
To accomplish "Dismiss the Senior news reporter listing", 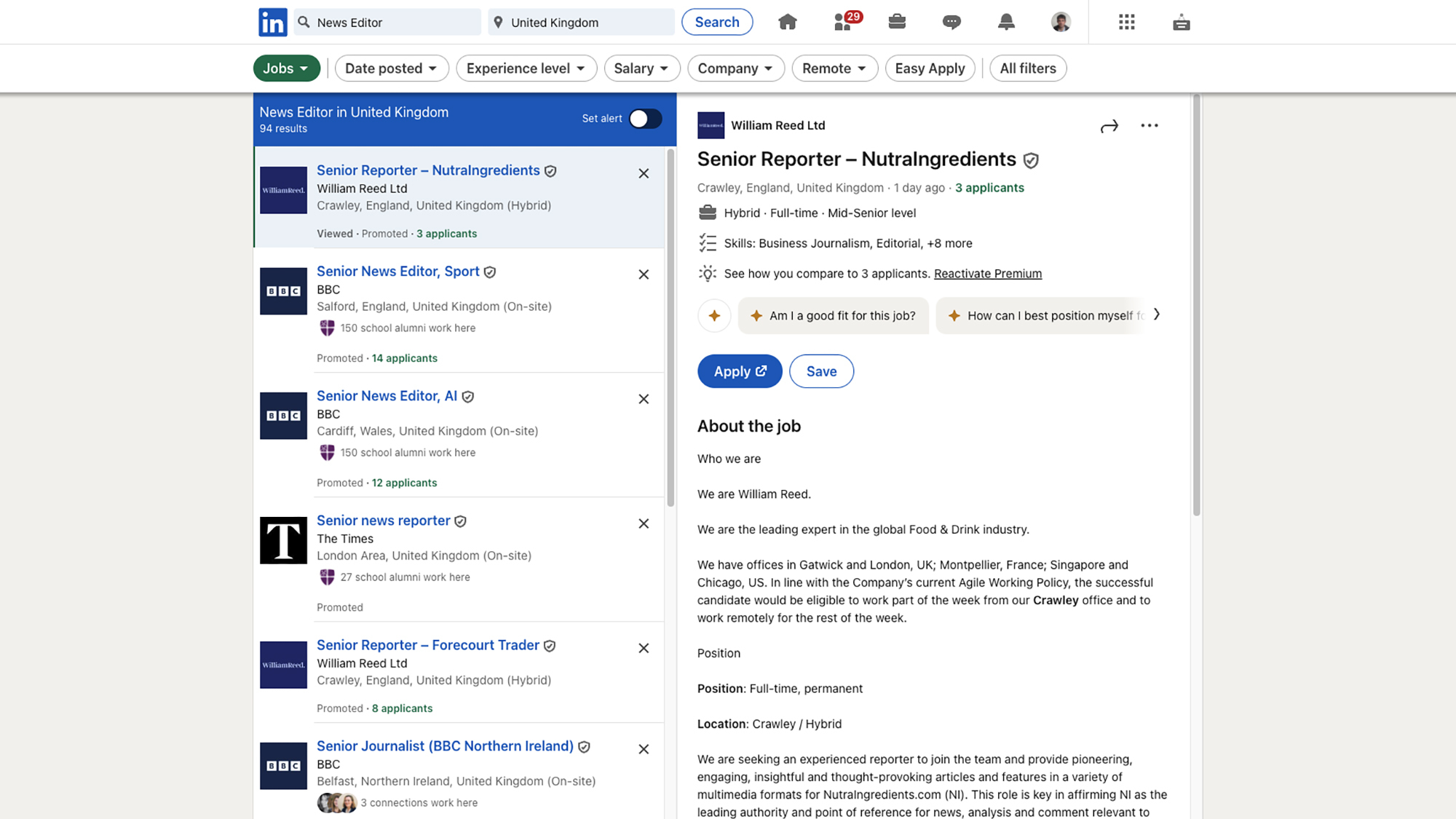I will coord(644,523).
